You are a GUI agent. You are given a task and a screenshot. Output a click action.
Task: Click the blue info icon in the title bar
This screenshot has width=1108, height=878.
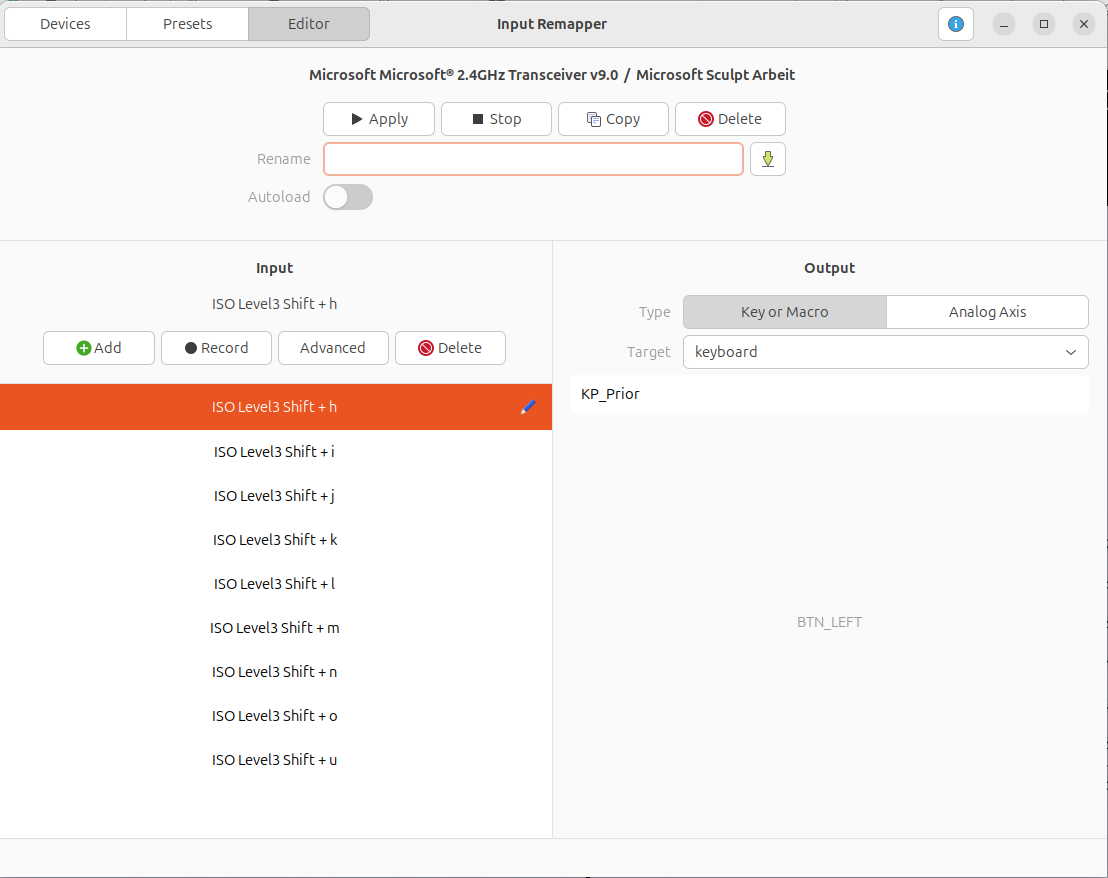coord(955,24)
